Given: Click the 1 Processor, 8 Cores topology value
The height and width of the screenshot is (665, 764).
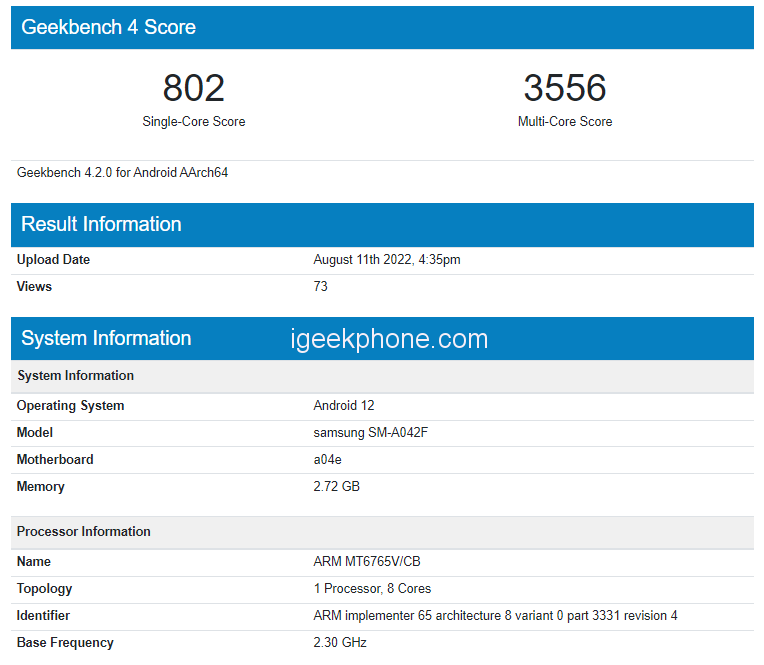Looking at the screenshot, I should (x=373, y=589).
